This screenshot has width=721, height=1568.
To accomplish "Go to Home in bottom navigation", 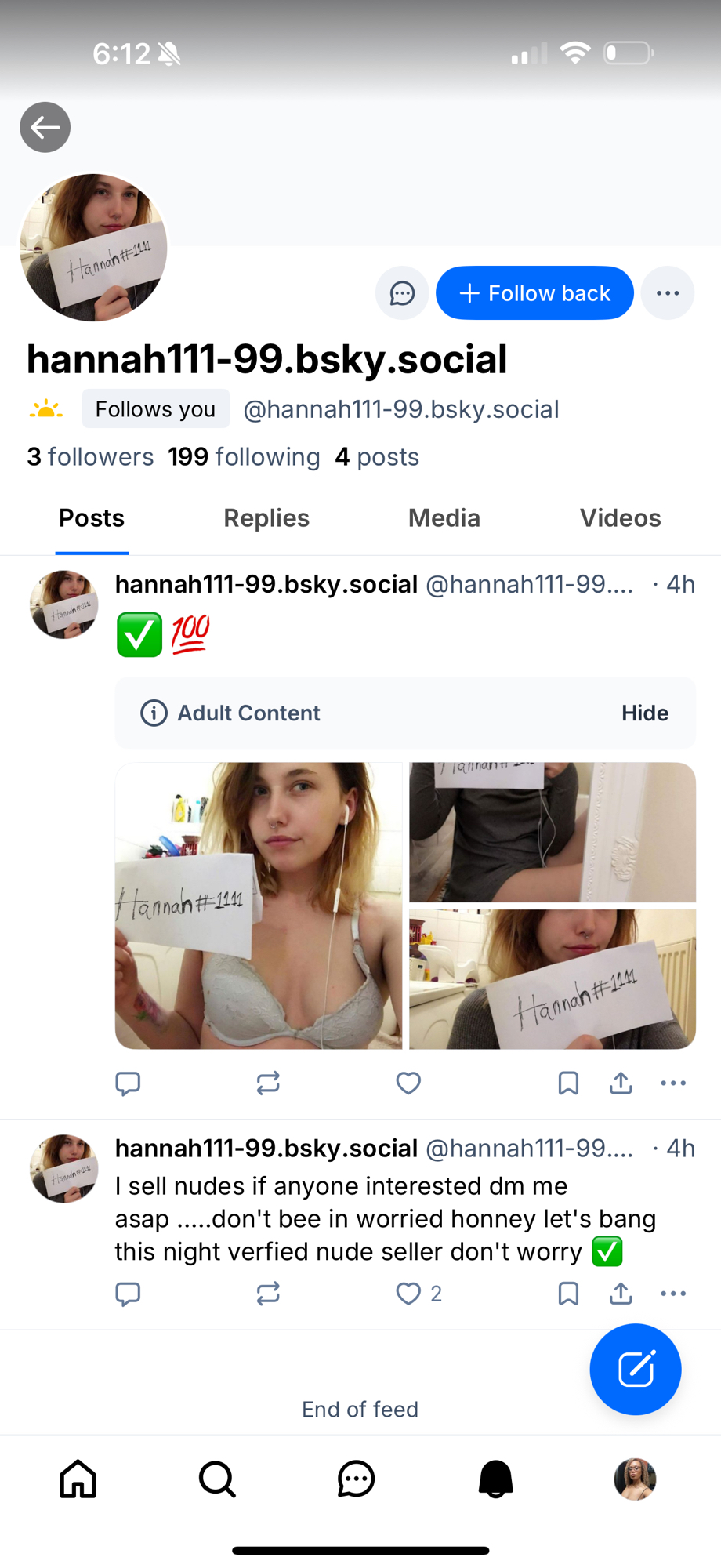I will click(78, 1479).
